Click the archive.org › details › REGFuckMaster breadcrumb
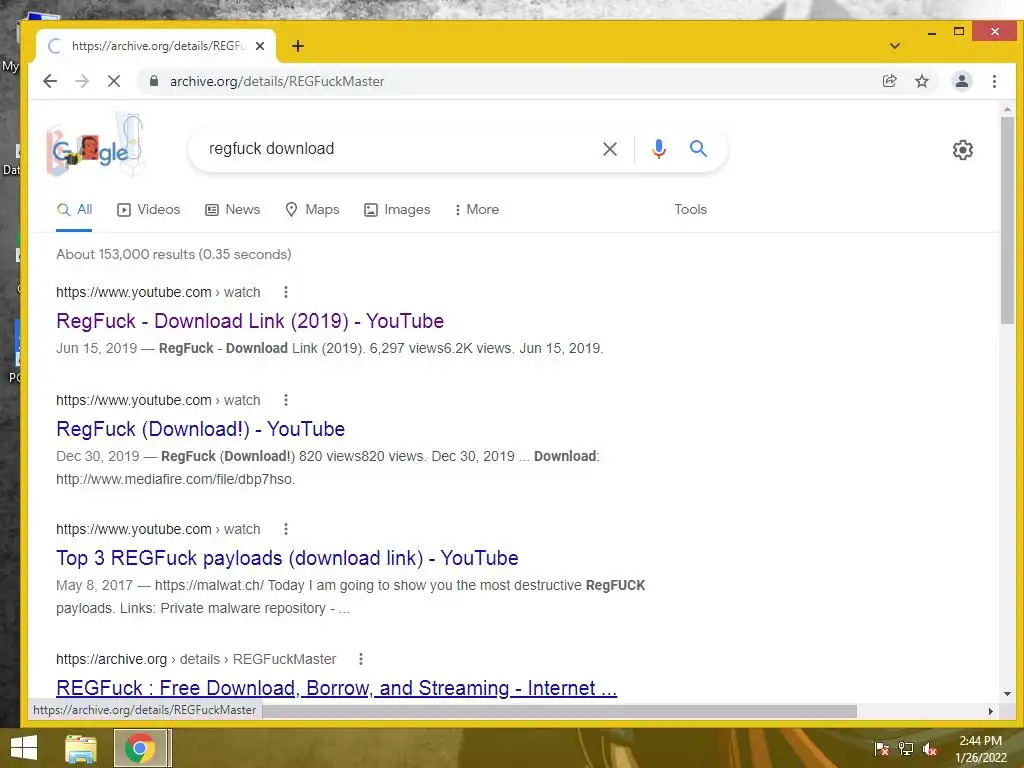The width and height of the screenshot is (1024, 768). [x=196, y=659]
